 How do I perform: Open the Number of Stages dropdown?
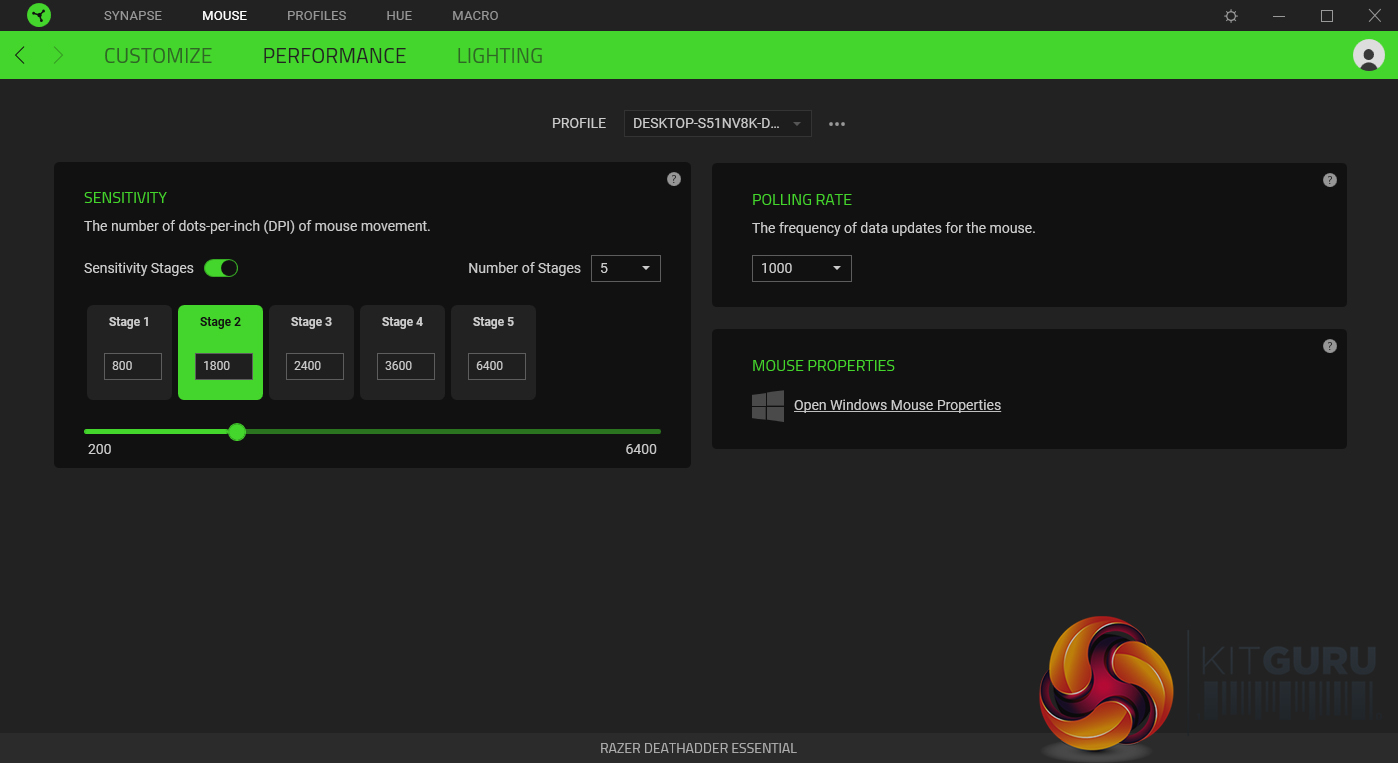626,268
